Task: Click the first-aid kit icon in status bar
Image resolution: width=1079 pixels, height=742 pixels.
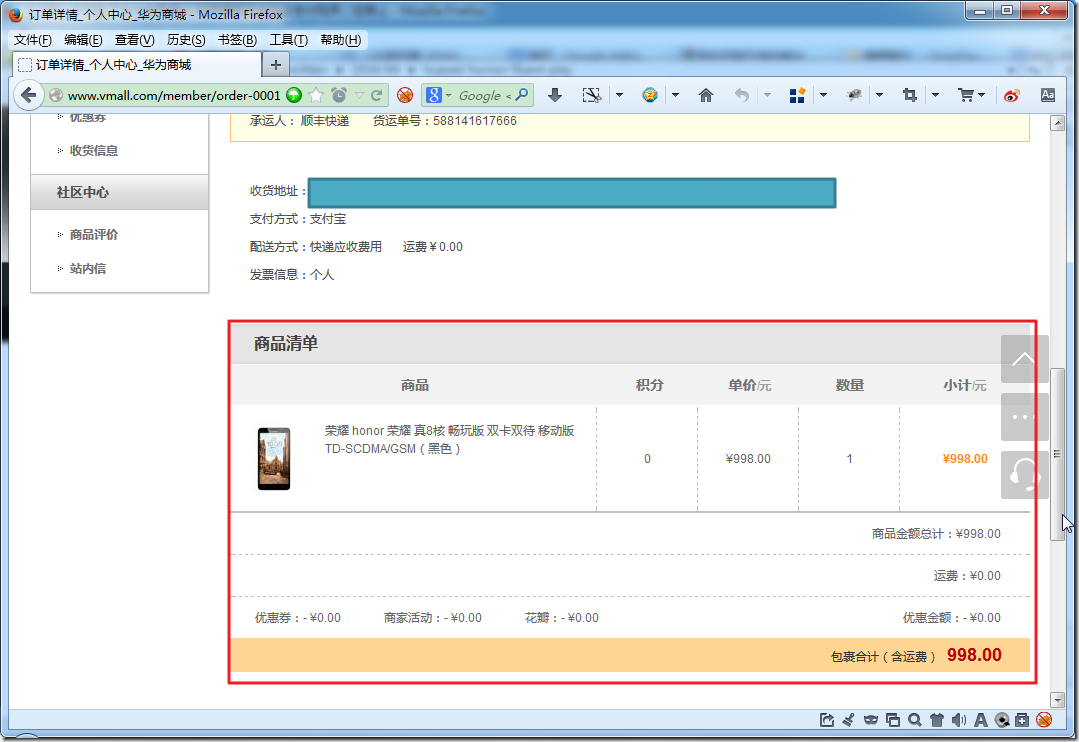Action: [x=1023, y=720]
